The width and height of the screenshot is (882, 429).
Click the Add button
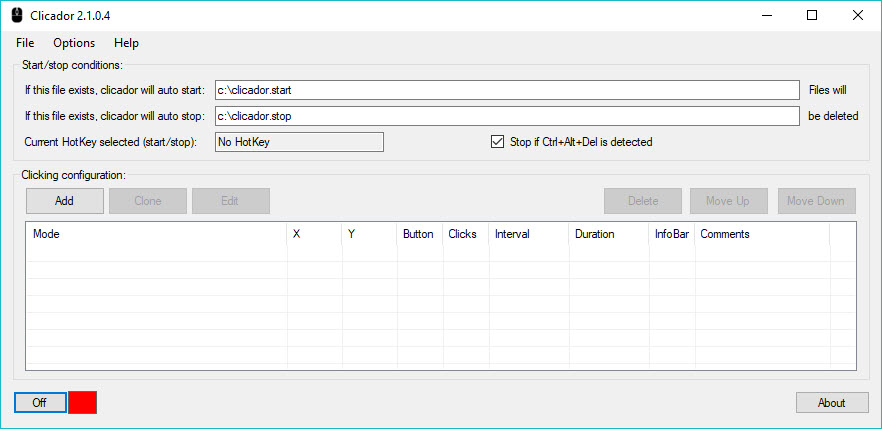click(x=65, y=201)
